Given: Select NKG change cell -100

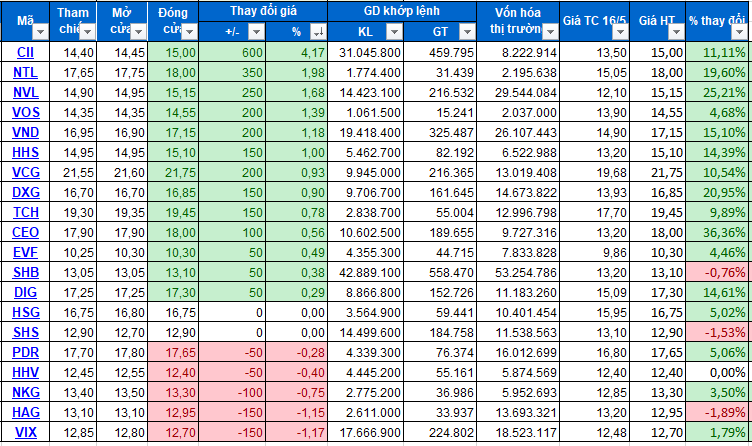Looking at the screenshot, I should pyautogui.click(x=232, y=392).
